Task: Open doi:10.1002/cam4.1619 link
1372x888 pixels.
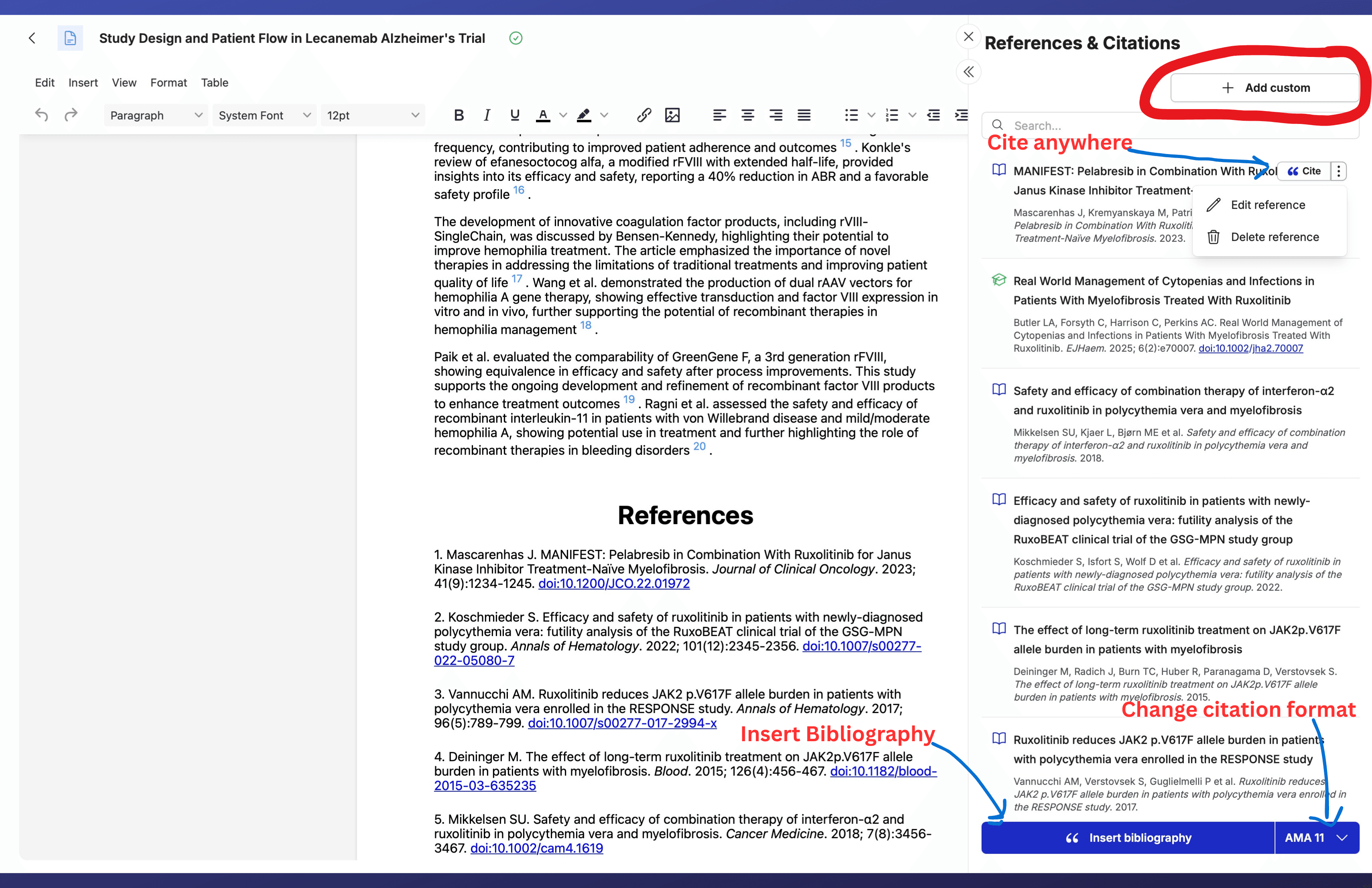Action: click(537, 848)
